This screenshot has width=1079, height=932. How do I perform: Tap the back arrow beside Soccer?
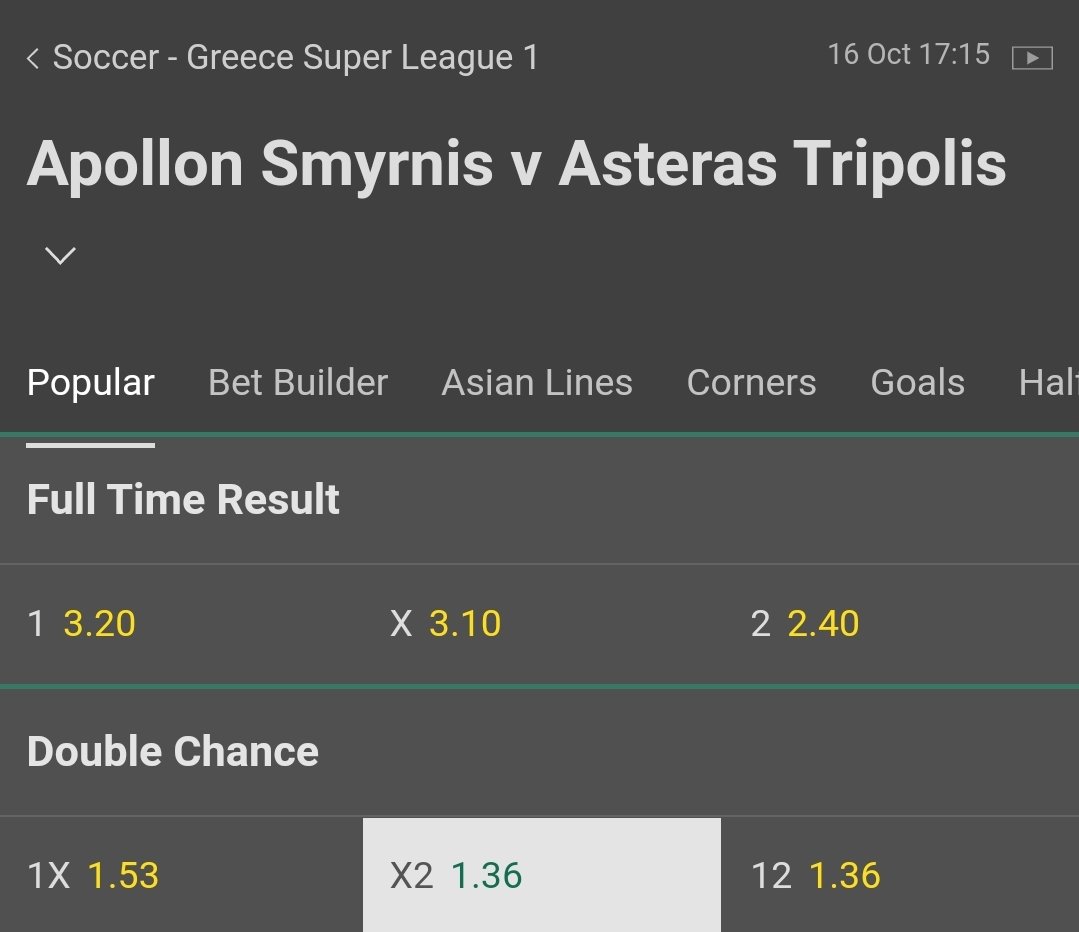[x=33, y=59]
